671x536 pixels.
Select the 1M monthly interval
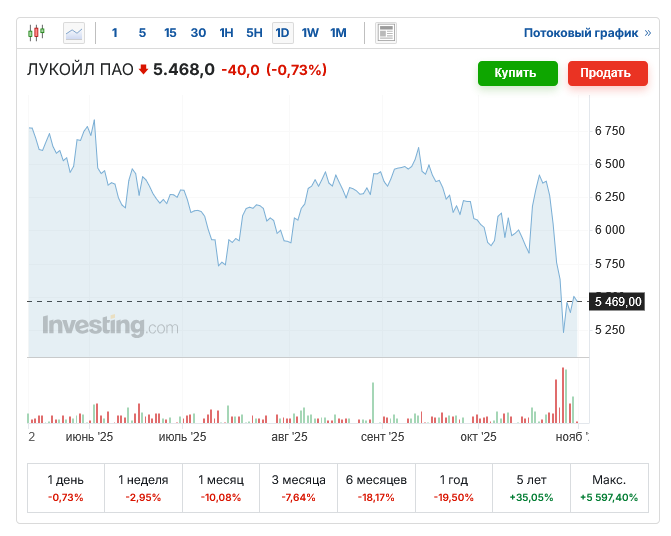[x=338, y=33]
